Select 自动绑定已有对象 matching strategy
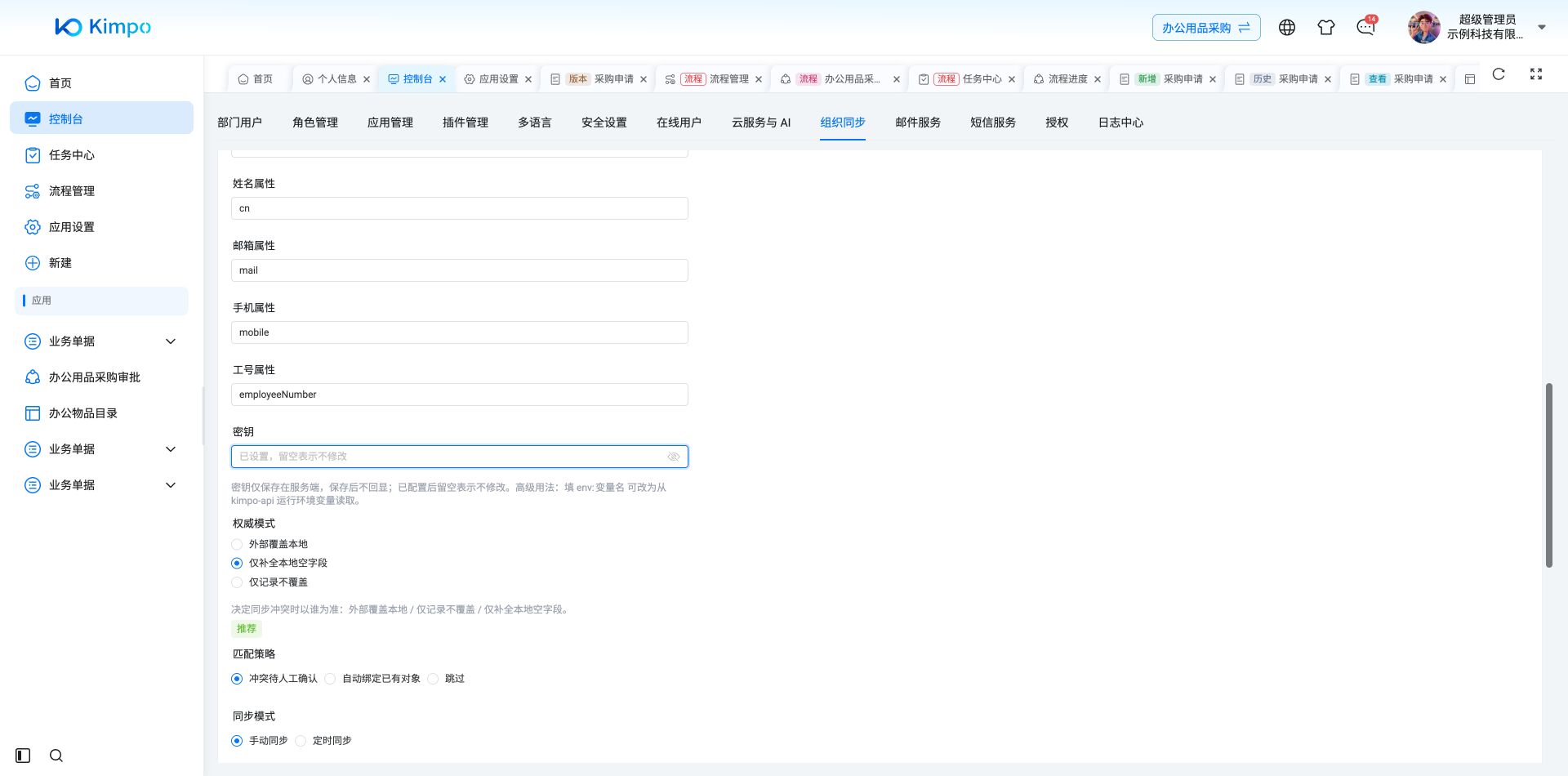 330,679
